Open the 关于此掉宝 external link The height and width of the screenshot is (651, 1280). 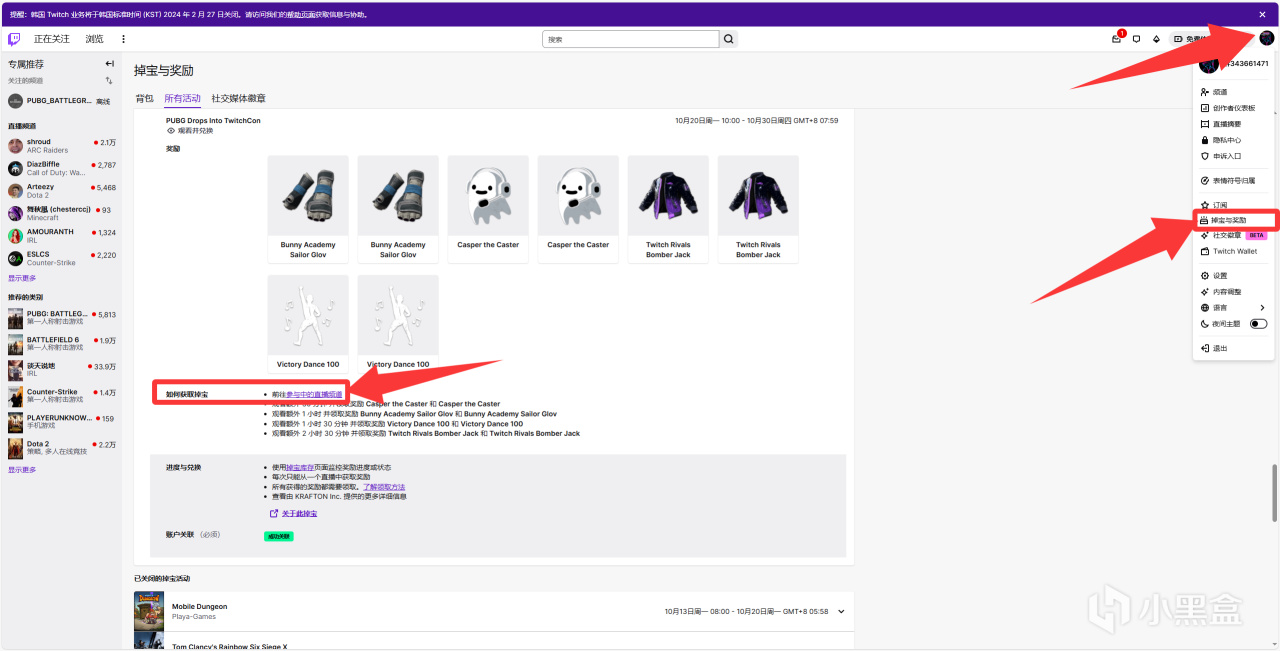pyautogui.click(x=293, y=513)
